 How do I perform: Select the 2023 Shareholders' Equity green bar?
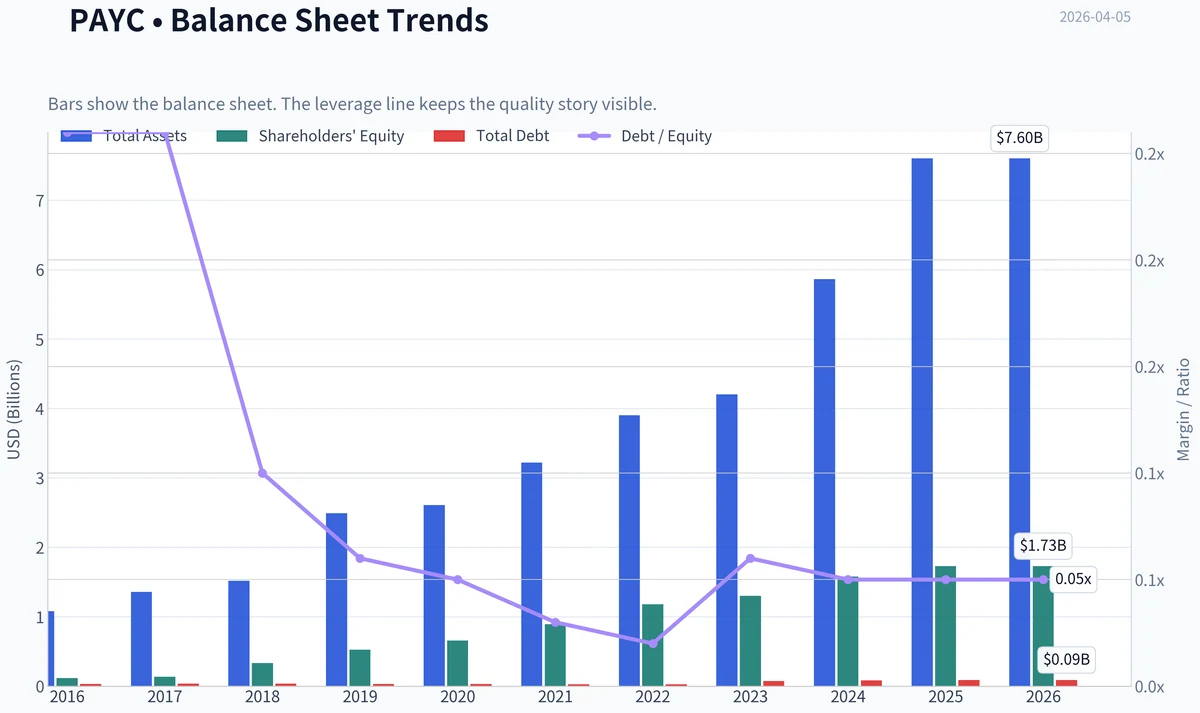coord(750,641)
